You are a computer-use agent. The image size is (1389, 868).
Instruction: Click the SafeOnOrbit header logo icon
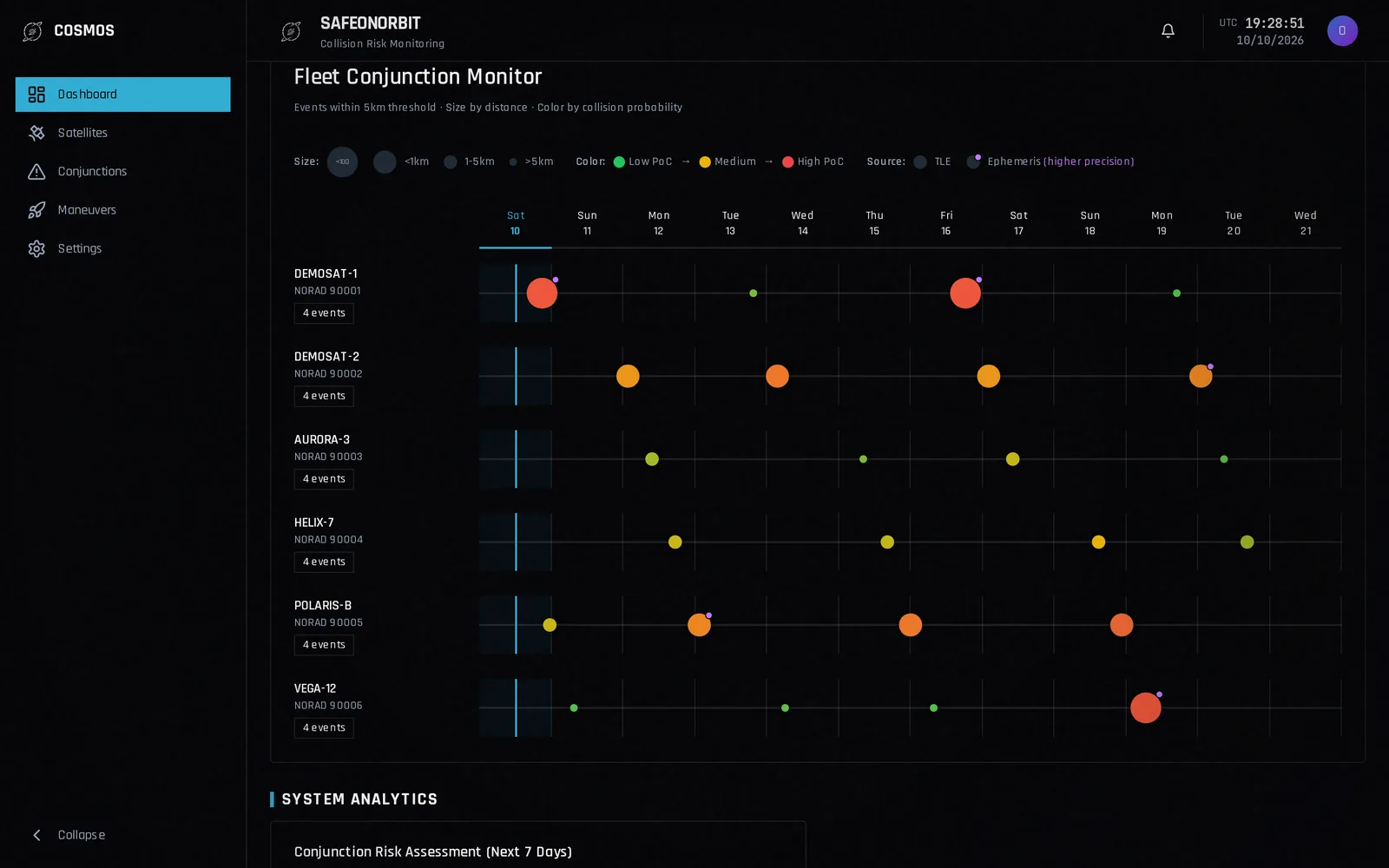tap(291, 31)
